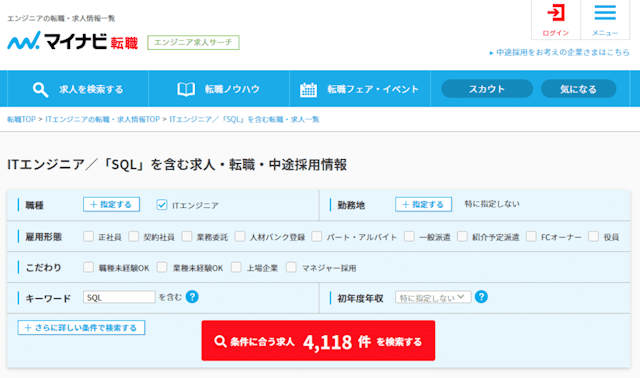Check the パート・アルバイト checkbox
The width and height of the screenshot is (640, 378).
coord(316,236)
